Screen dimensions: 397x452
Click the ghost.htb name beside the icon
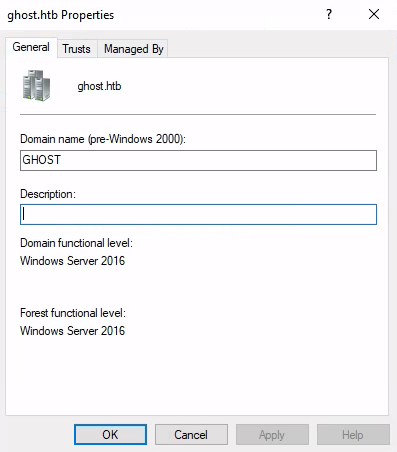point(99,86)
